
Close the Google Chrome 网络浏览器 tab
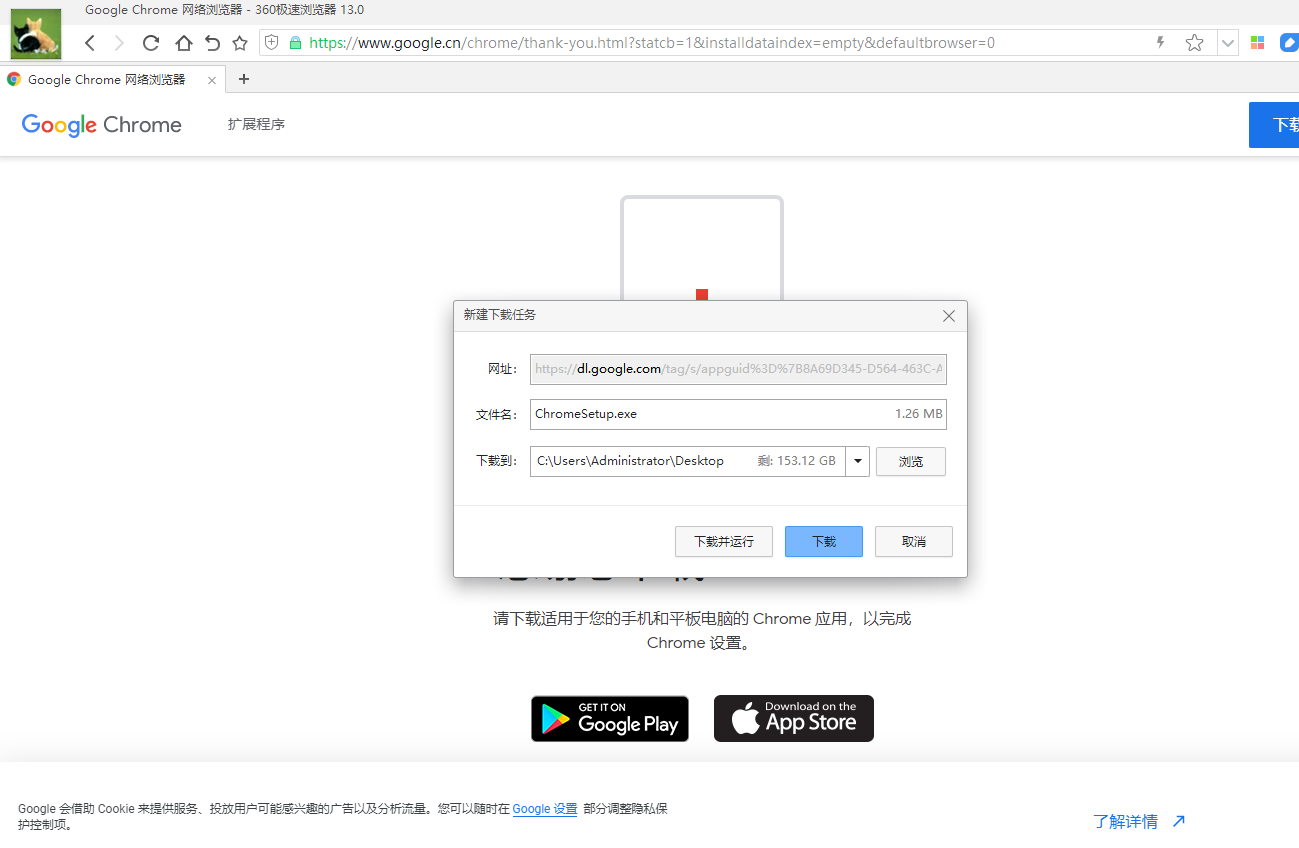click(x=212, y=80)
